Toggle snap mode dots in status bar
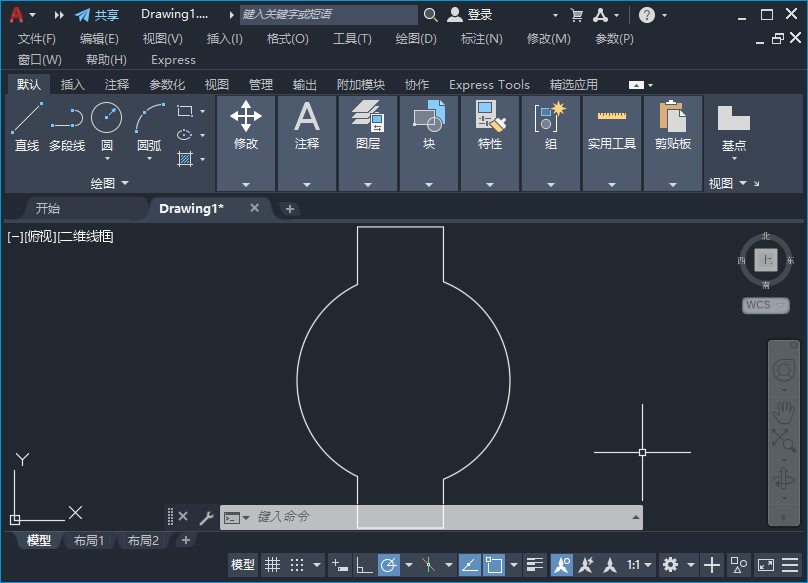Image resolution: width=808 pixels, height=583 pixels. (x=297, y=565)
